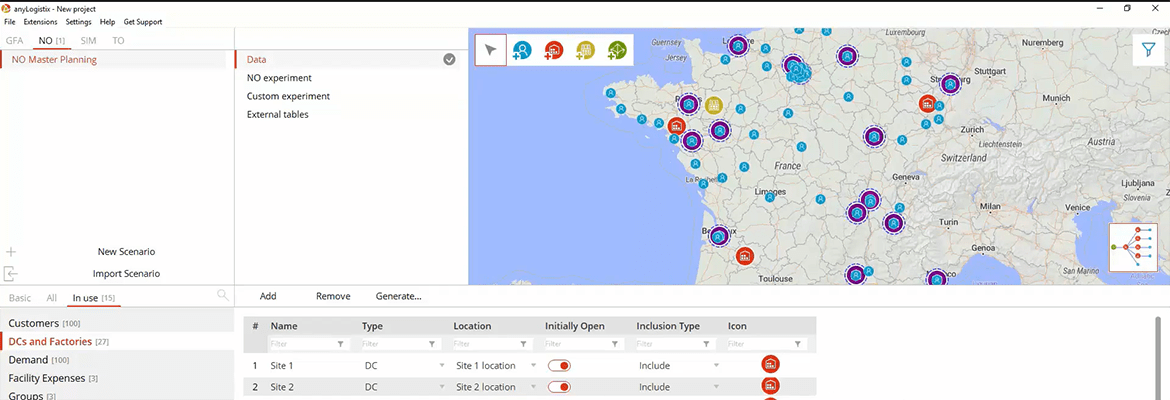
Task: Open Location dropdown for Site 2
Action: coord(534,387)
